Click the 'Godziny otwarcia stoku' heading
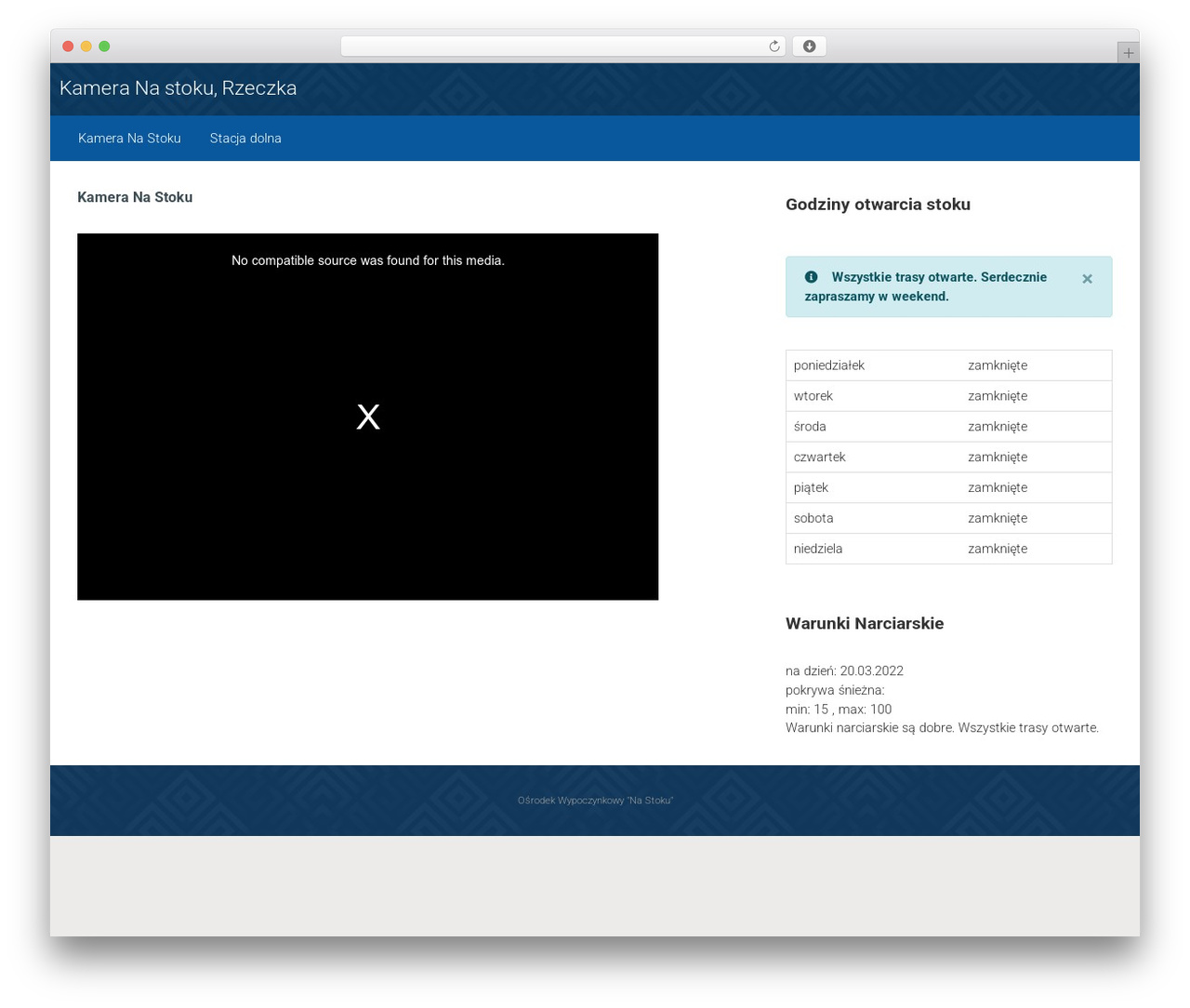Screen dimensions: 1190x1008 tap(878, 205)
